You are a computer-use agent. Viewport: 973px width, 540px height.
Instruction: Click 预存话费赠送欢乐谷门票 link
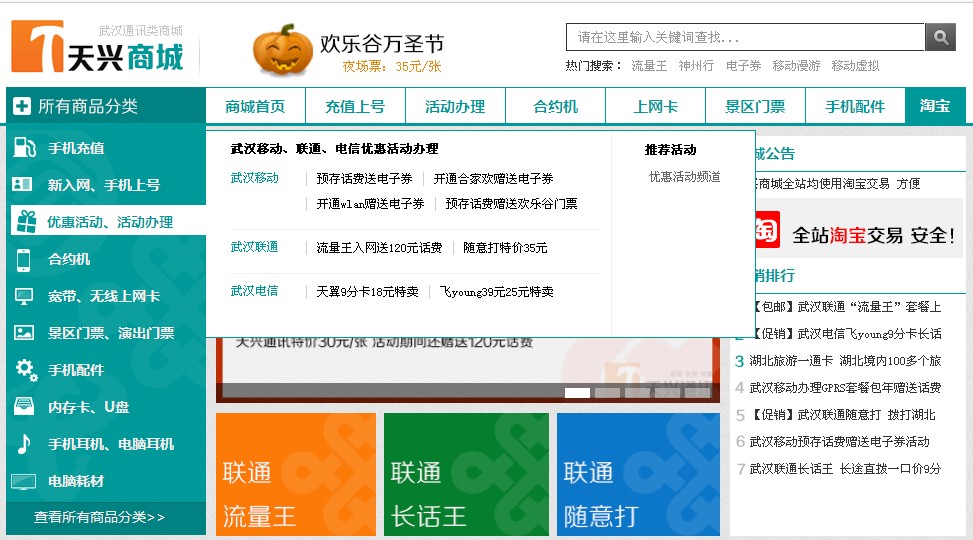[511, 204]
